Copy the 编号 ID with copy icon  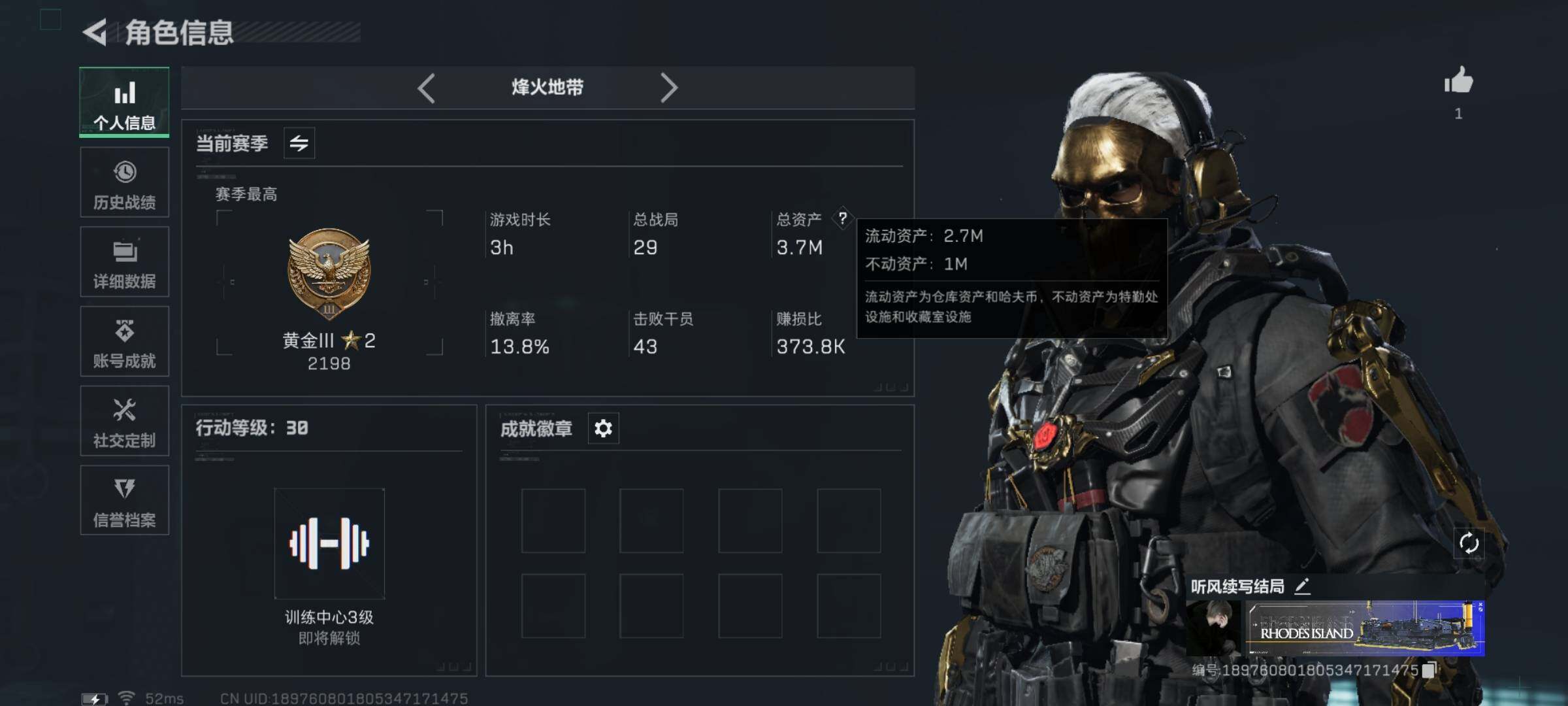tap(1429, 670)
